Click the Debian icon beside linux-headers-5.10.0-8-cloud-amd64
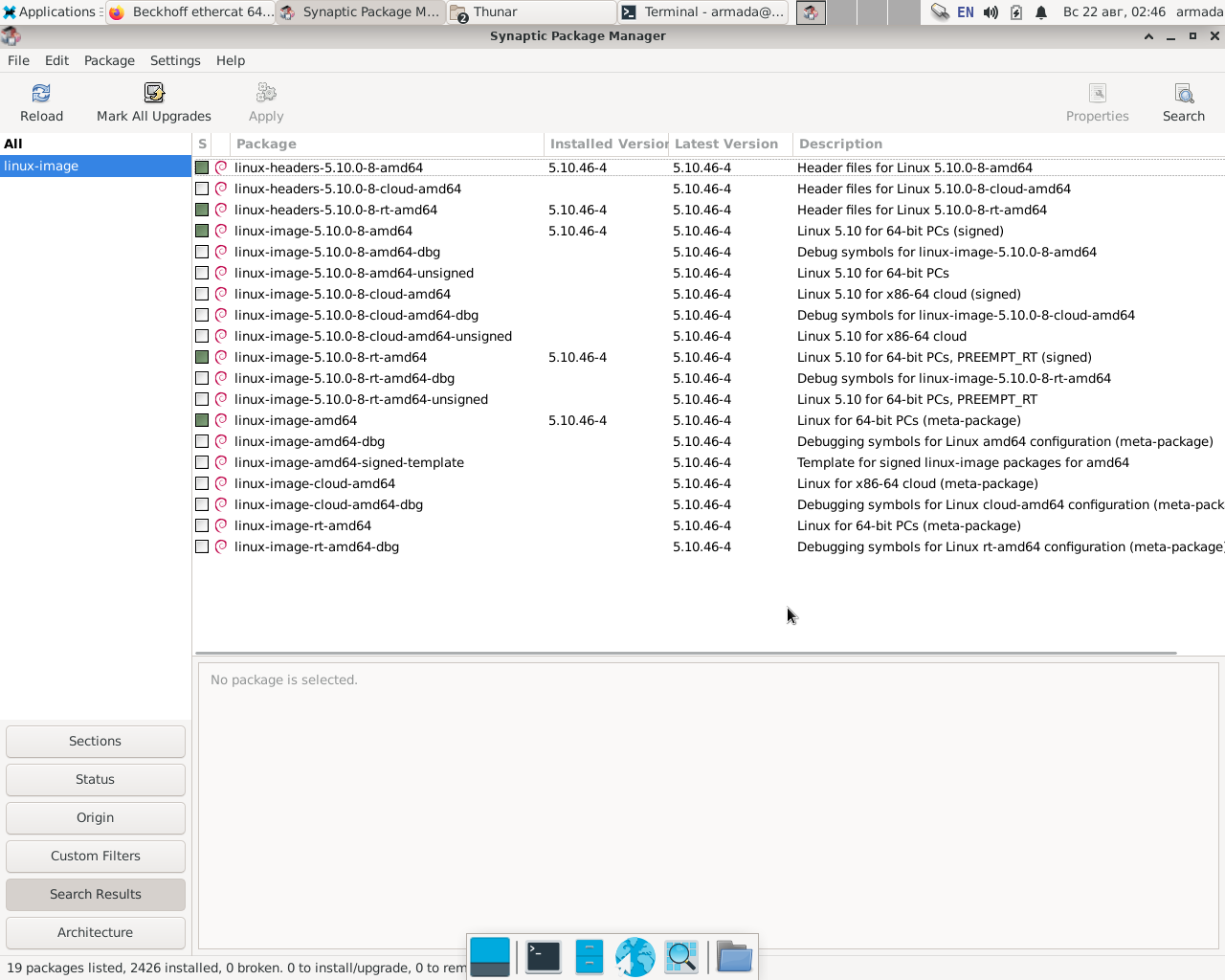 tap(221, 189)
